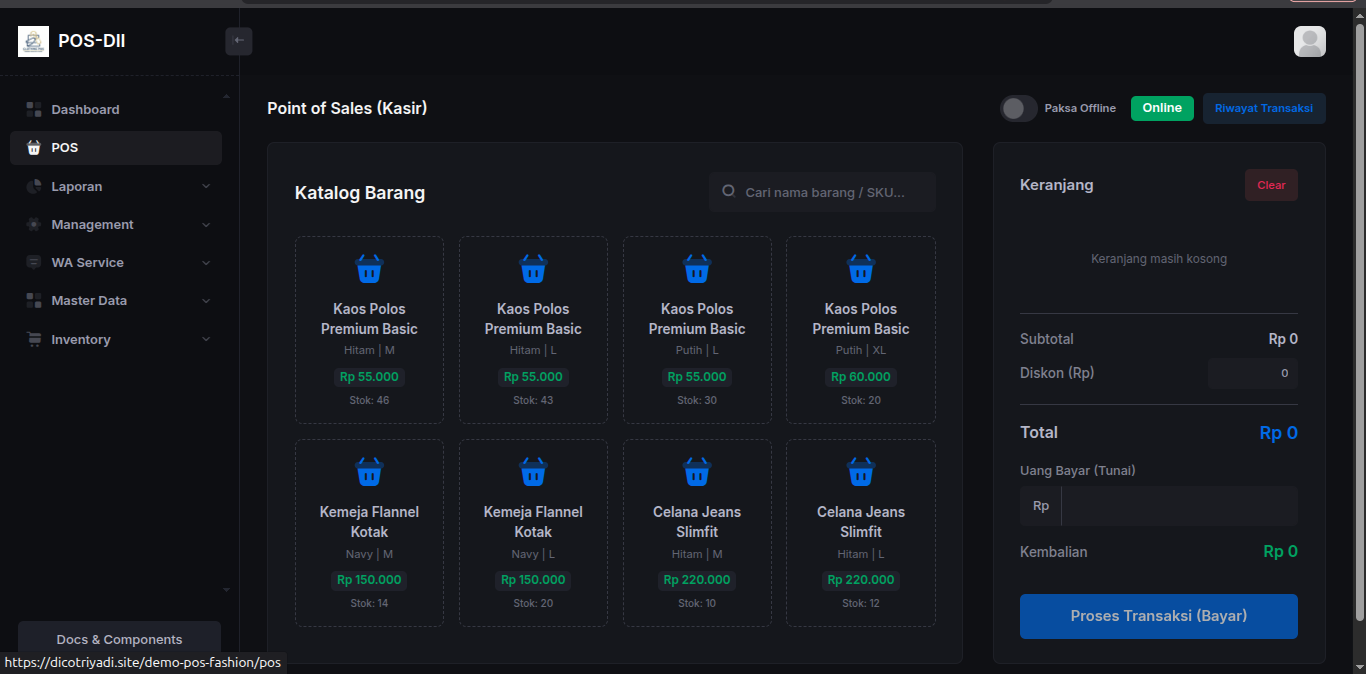Select the POS menu item

pos(116,148)
